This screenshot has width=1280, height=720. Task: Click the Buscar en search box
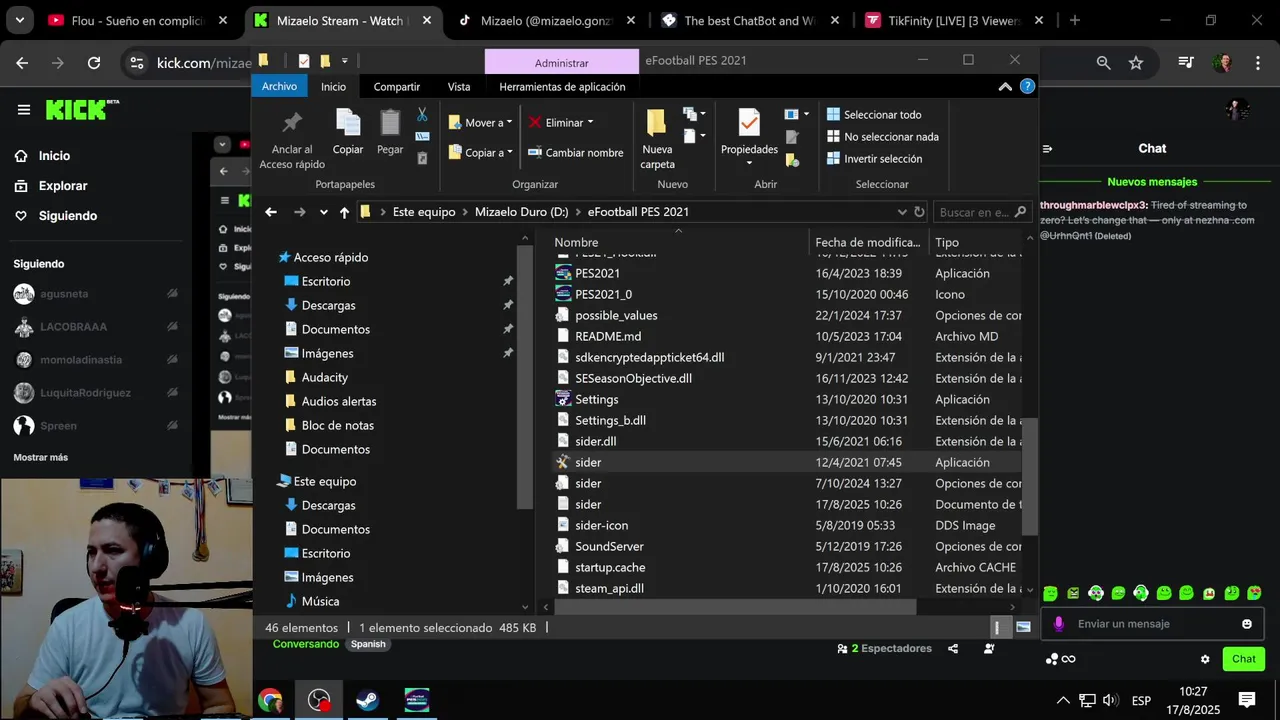pyautogui.click(x=982, y=212)
